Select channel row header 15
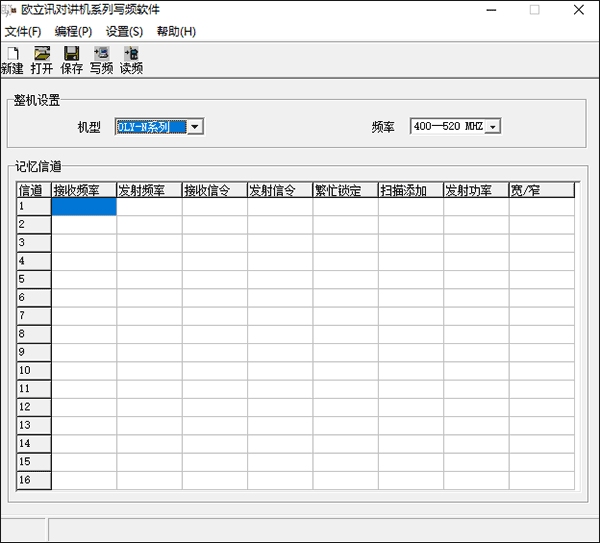 click(34, 462)
